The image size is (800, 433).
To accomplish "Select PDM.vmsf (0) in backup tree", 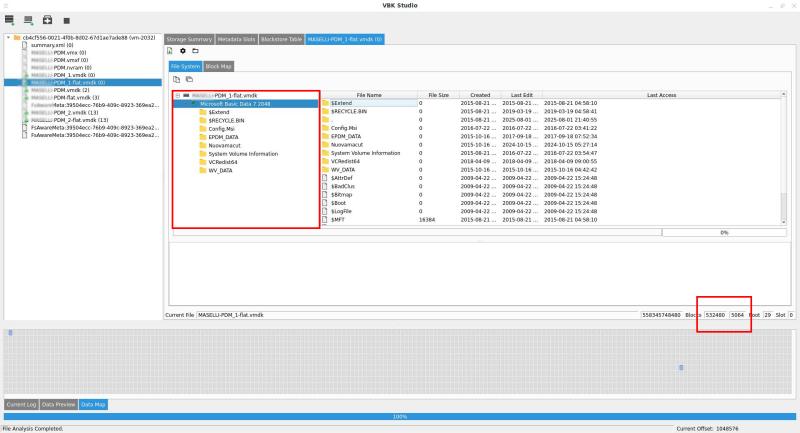I will [x=59, y=60].
